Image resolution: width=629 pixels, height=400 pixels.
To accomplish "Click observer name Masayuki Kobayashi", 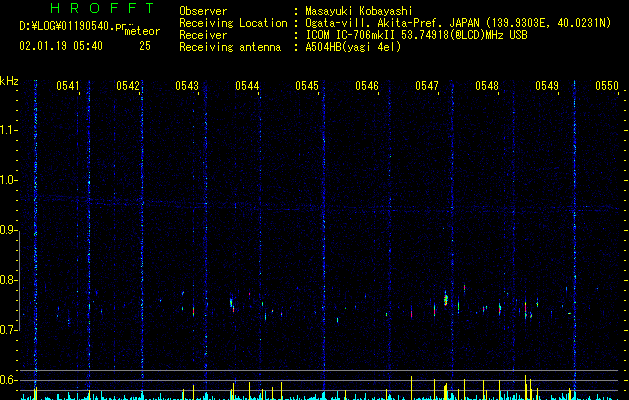I will (x=359, y=11).
